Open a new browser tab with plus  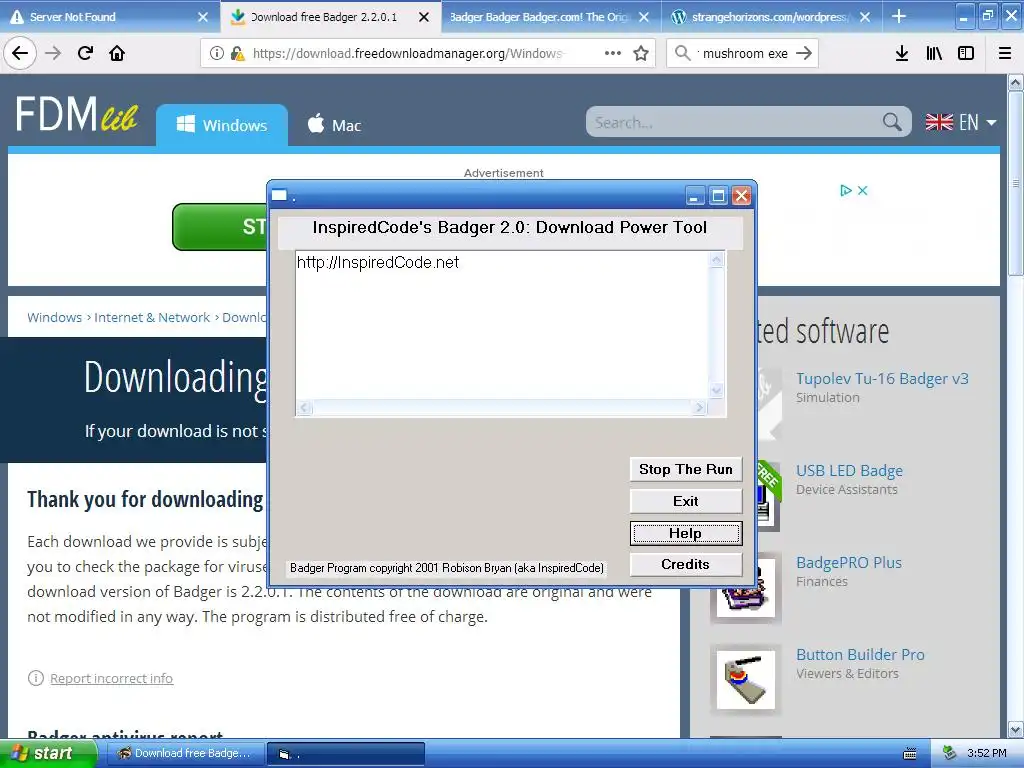(x=899, y=16)
